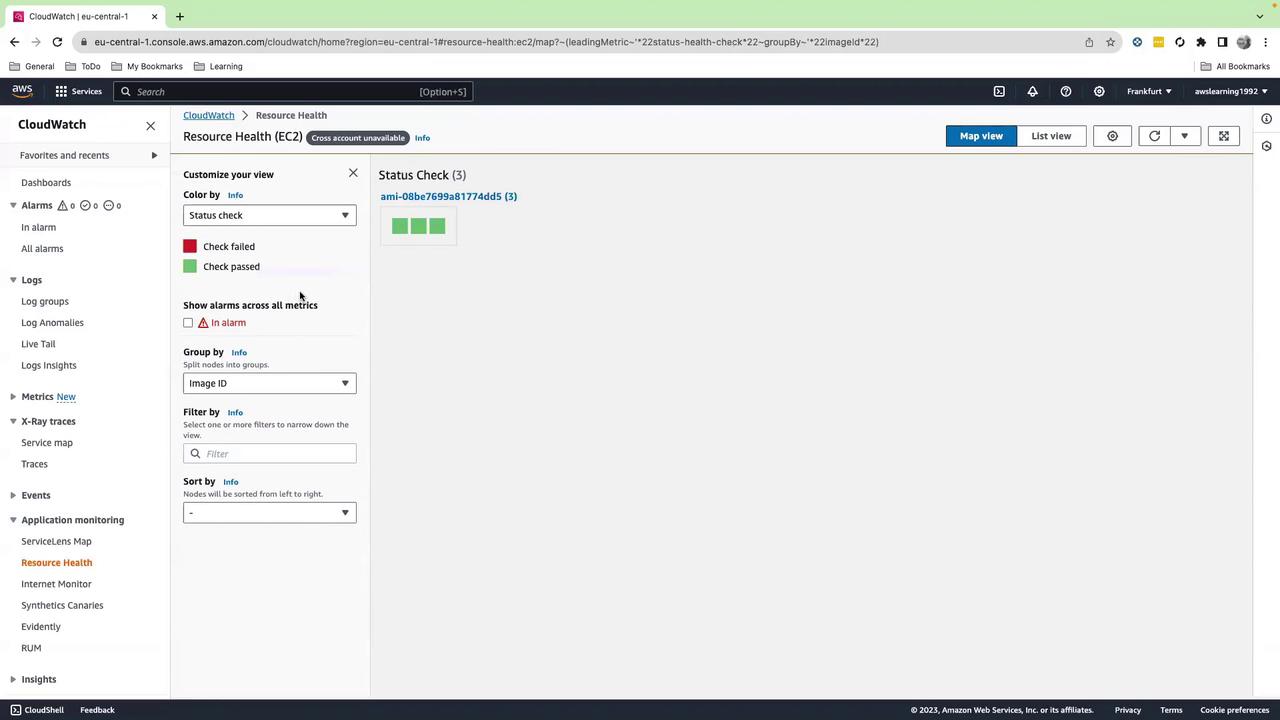Viewport: 1280px width, 720px height.
Task: Click the AWS console search box
Action: [292, 91]
